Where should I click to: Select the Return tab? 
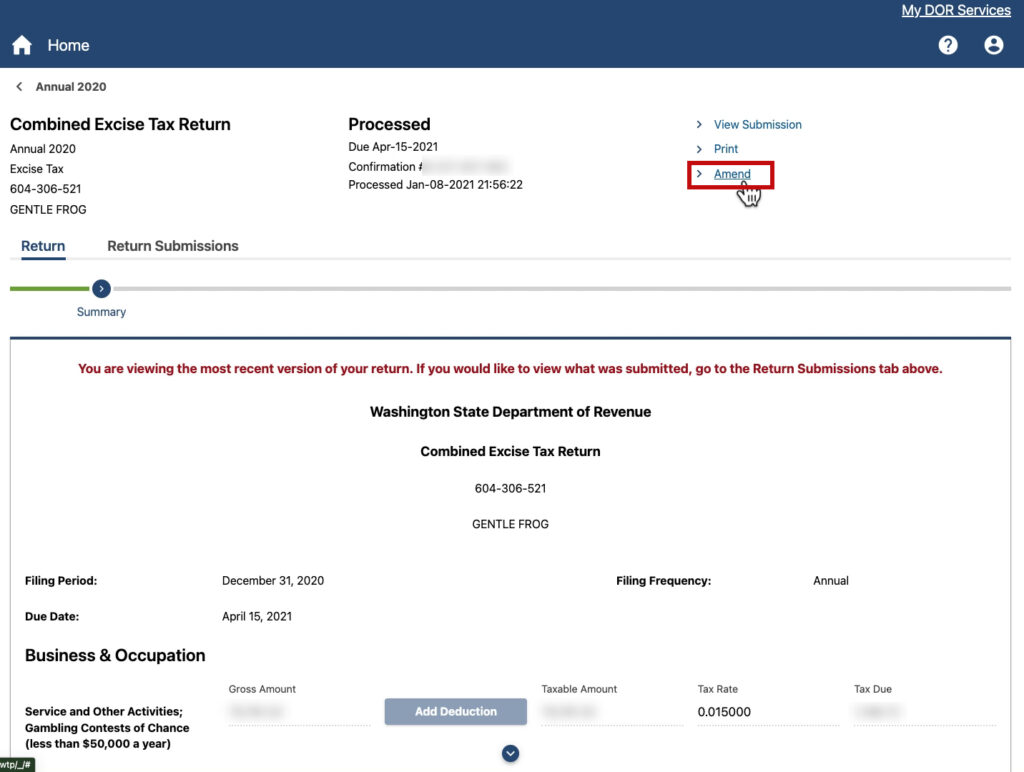click(43, 245)
